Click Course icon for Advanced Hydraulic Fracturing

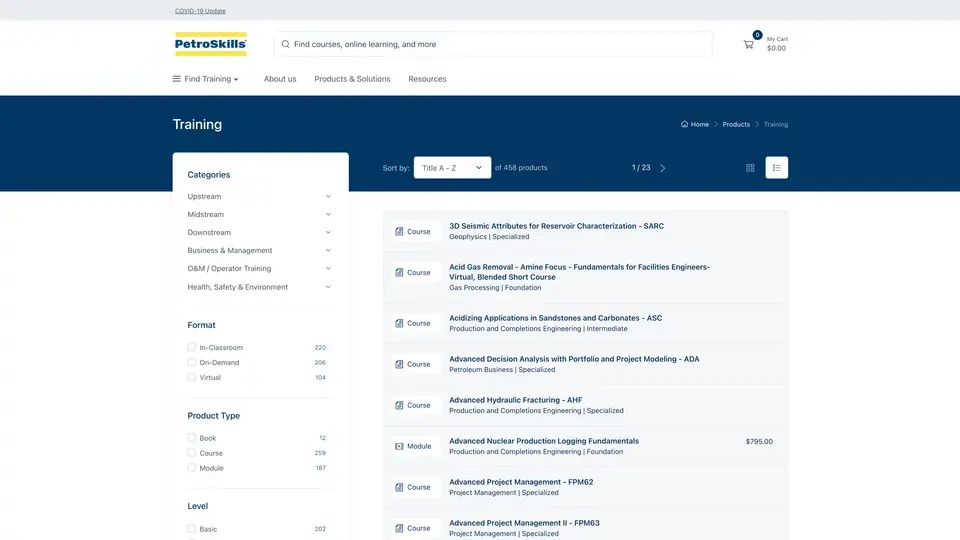coord(399,405)
